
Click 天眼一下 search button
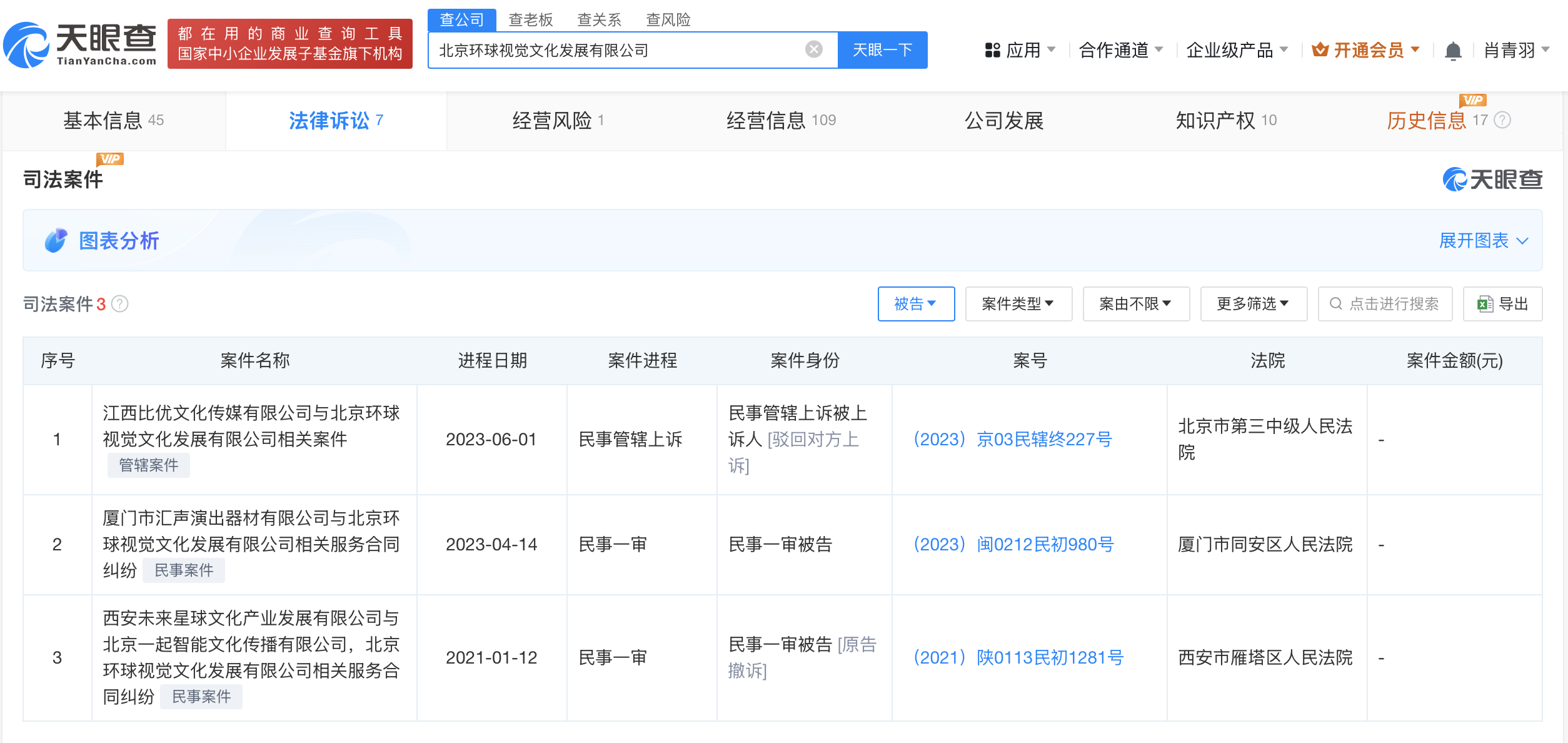pyautogui.click(x=882, y=50)
